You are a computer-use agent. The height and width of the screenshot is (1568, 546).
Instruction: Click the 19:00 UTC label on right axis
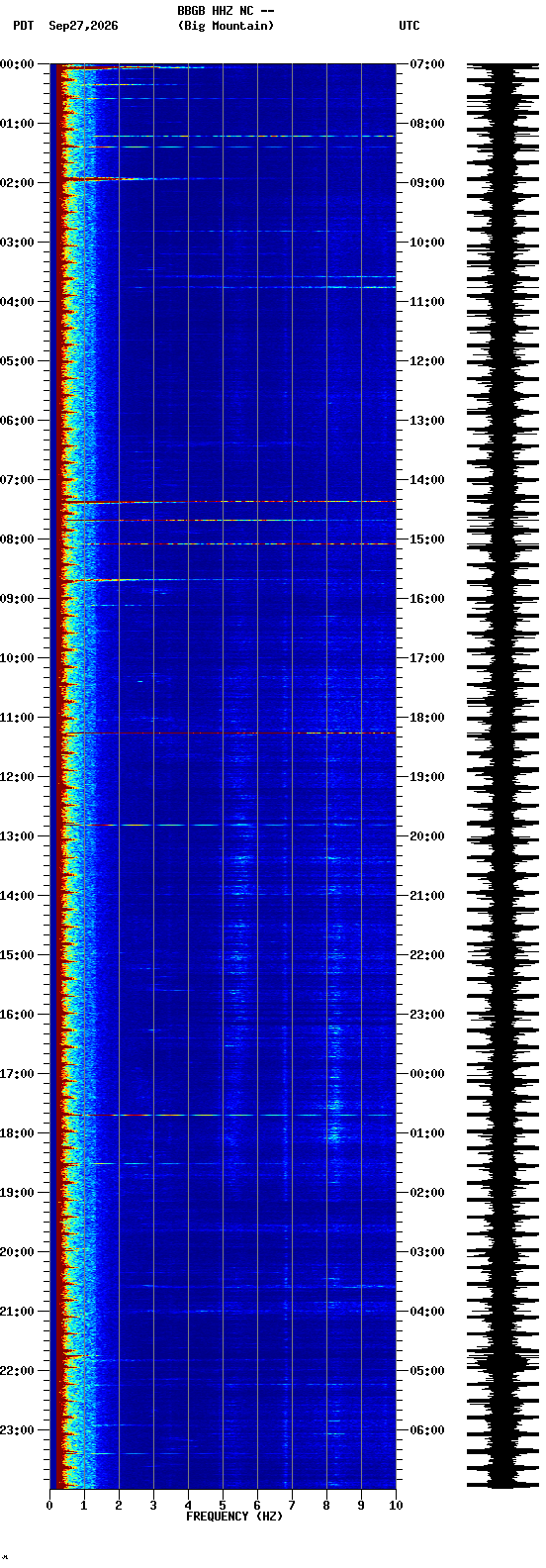coord(426,777)
